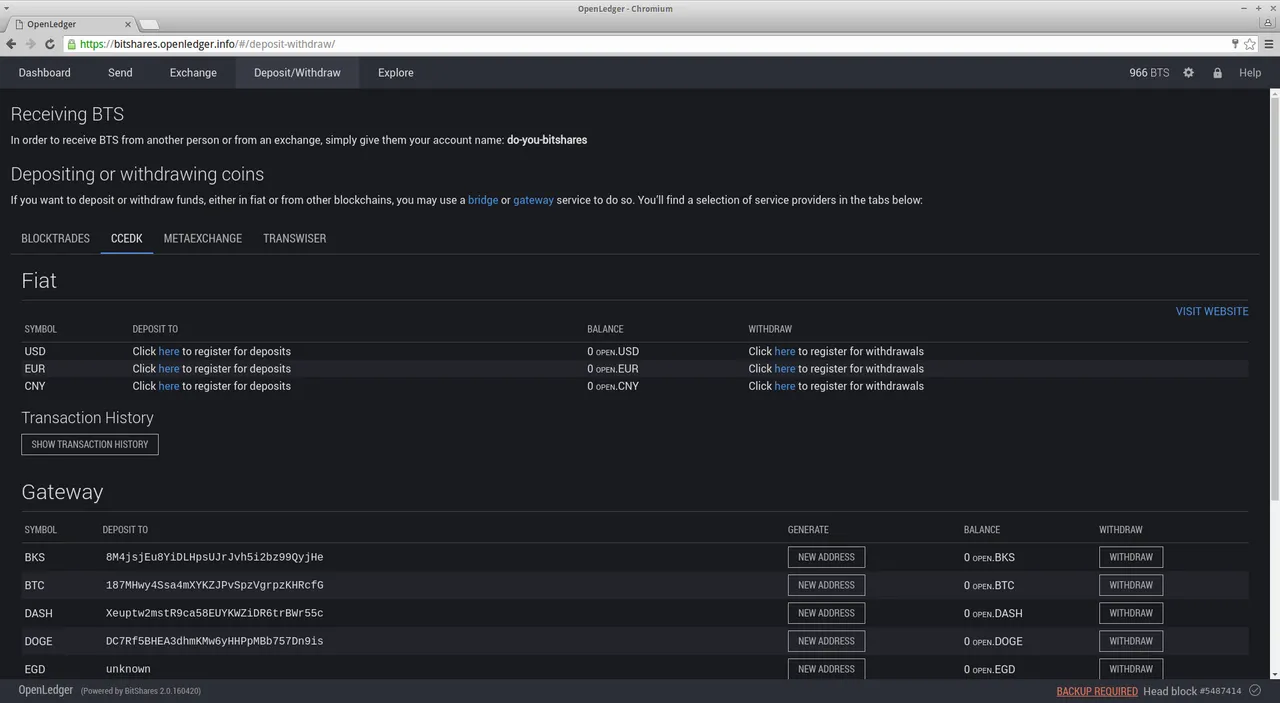Open the Explore menu item
Viewport: 1280px width, 703px height.
tap(396, 73)
